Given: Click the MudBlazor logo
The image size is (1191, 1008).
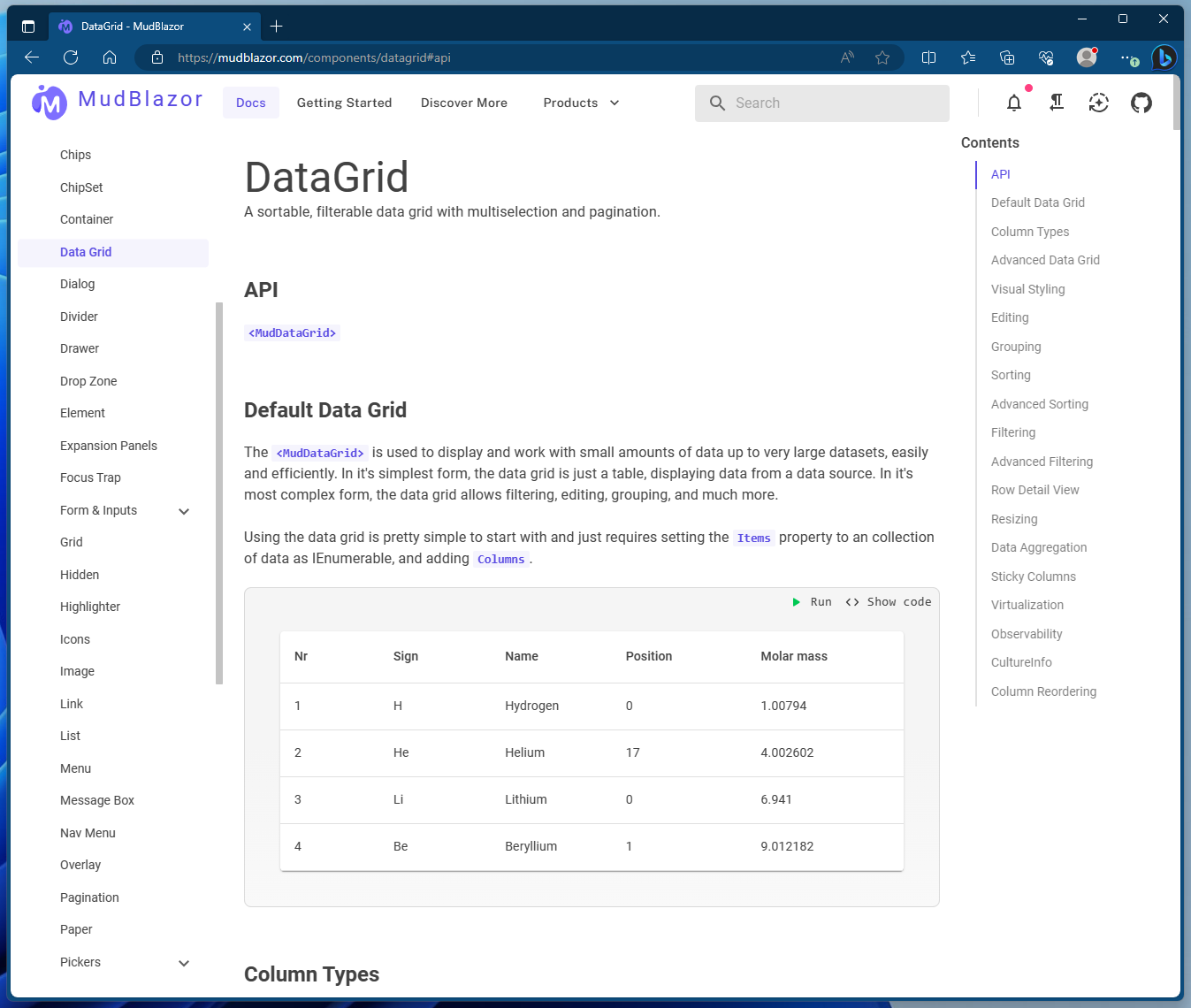Looking at the screenshot, I should point(50,102).
